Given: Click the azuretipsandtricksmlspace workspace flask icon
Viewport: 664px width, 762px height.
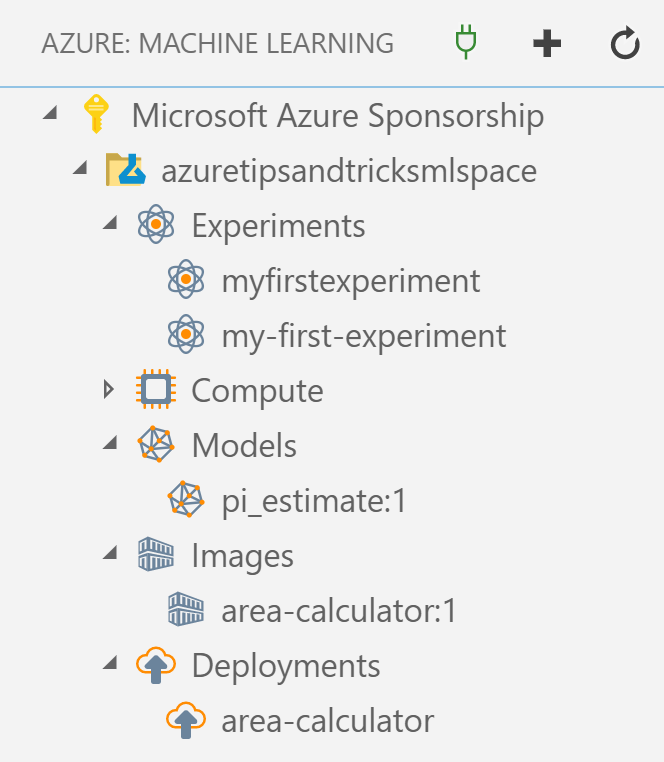Looking at the screenshot, I should [126, 170].
